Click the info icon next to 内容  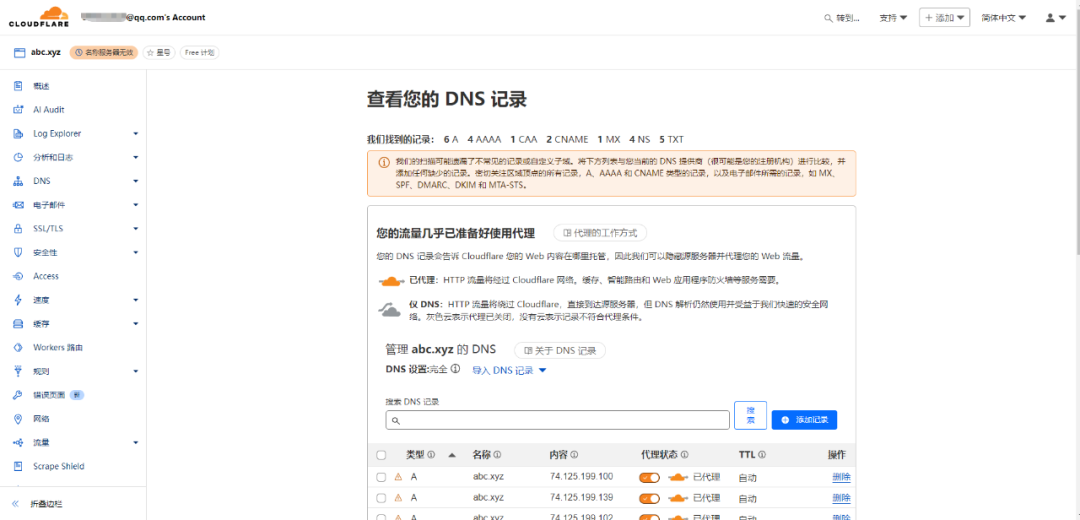click(x=574, y=455)
